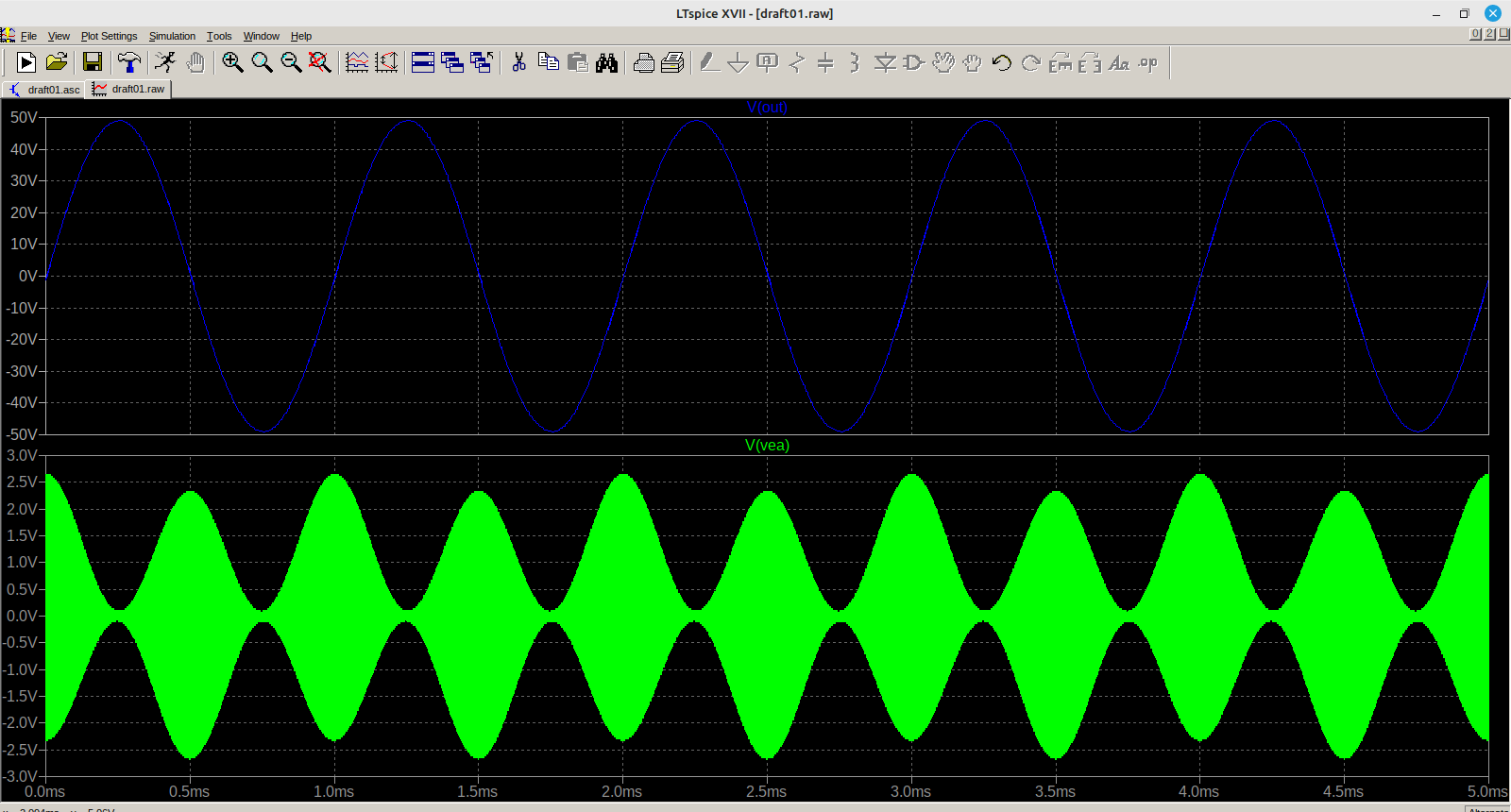Zoom in with the plus magnifier
This screenshot has width=1511, height=812.
pyautogui.click(x=232, y=62)
